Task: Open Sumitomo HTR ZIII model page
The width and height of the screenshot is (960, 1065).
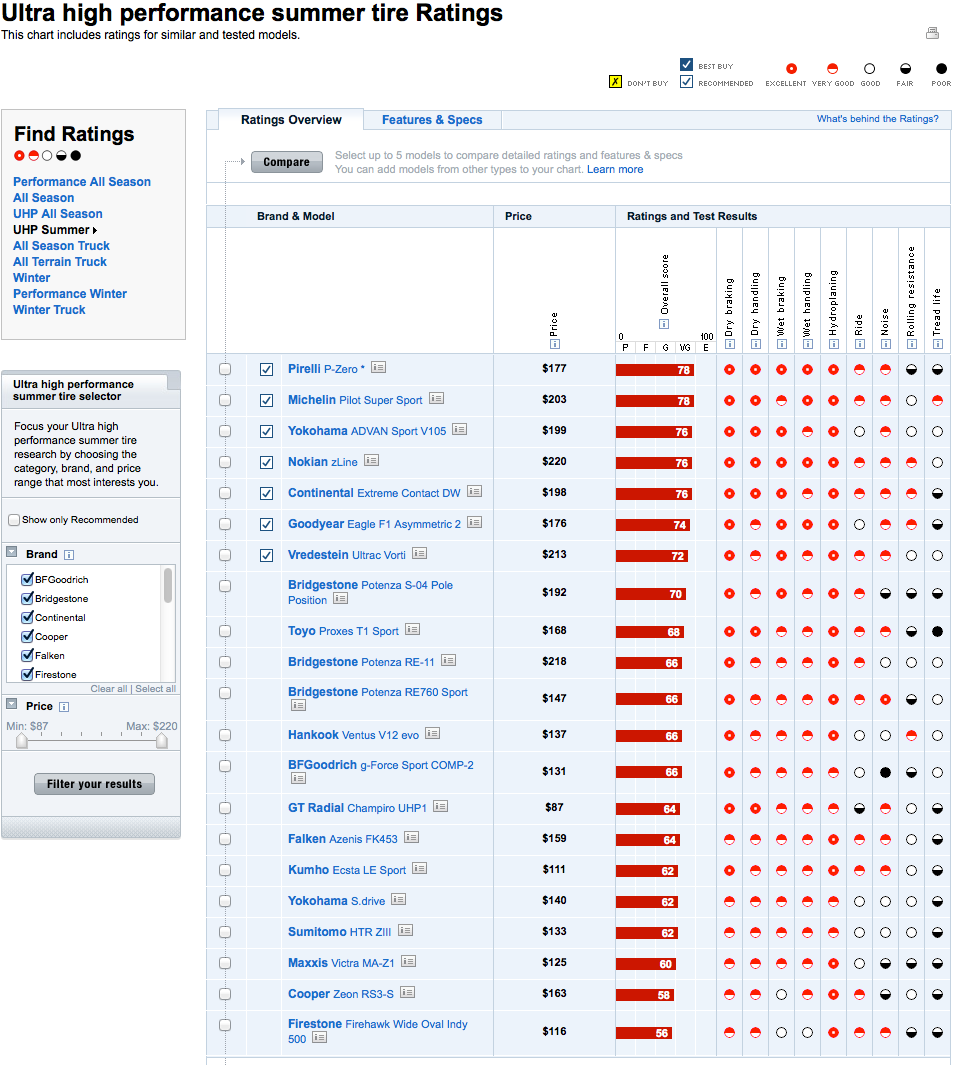Action: (x=339, y=932)
